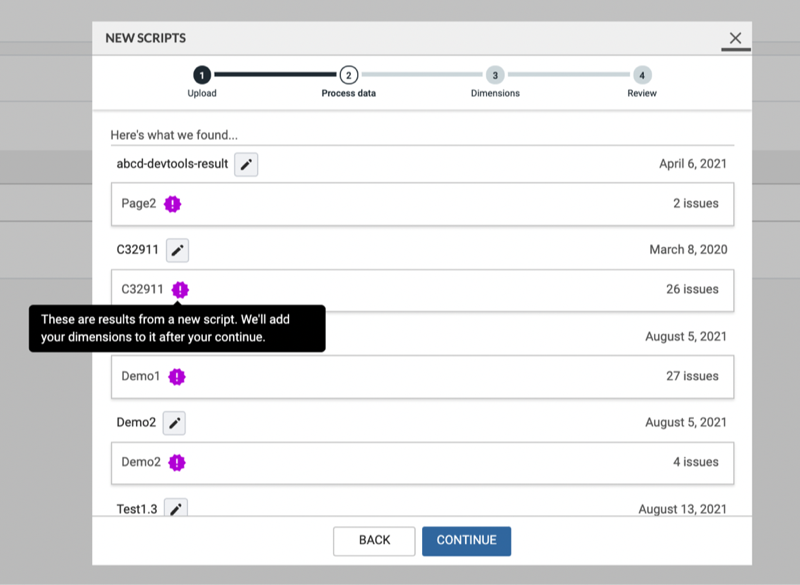Select the Demo1 warning badge
The image size is (800, 585).
click(x=177, y=376)
